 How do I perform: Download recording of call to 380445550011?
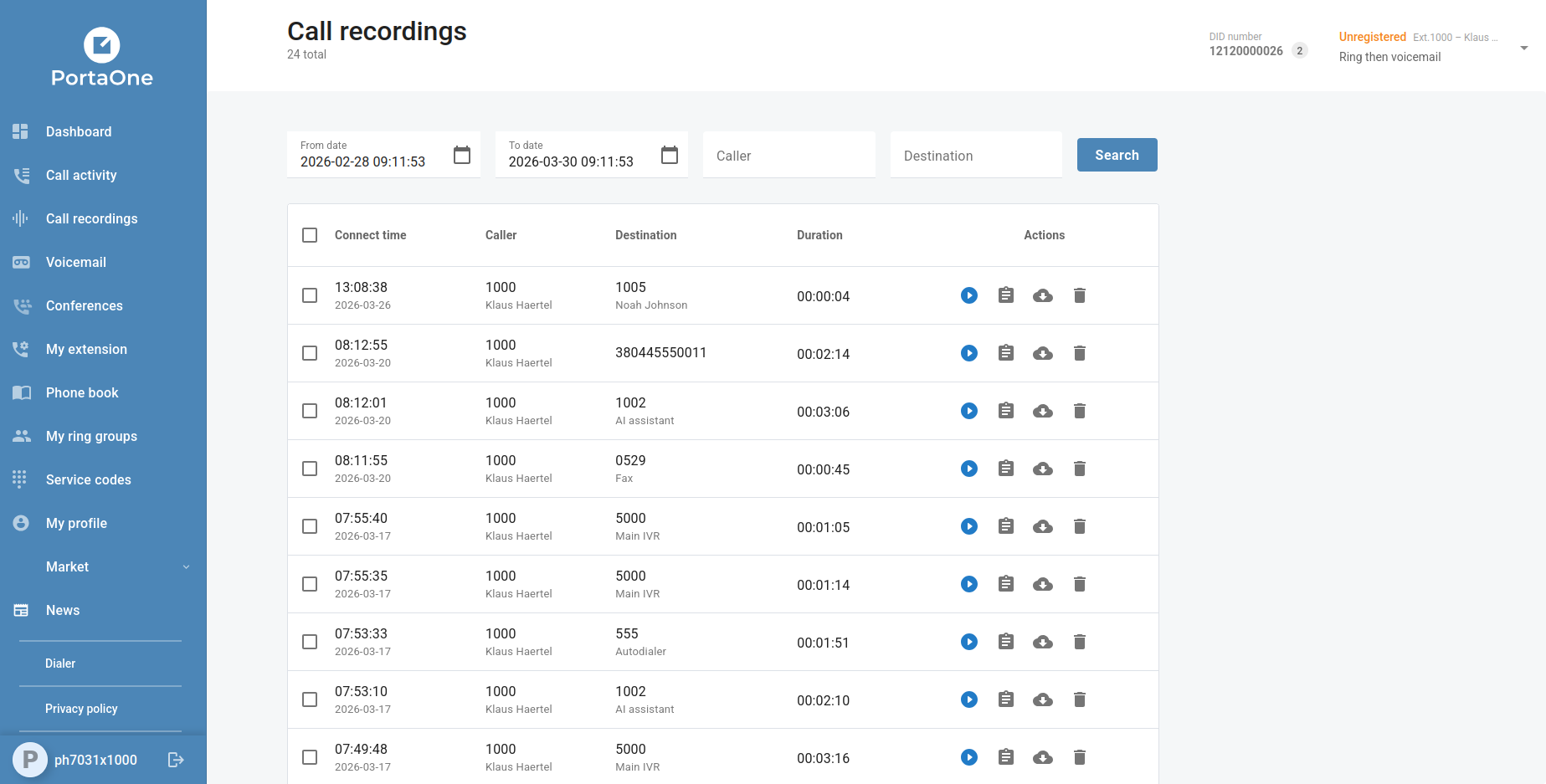click(x=1042, y=353)
